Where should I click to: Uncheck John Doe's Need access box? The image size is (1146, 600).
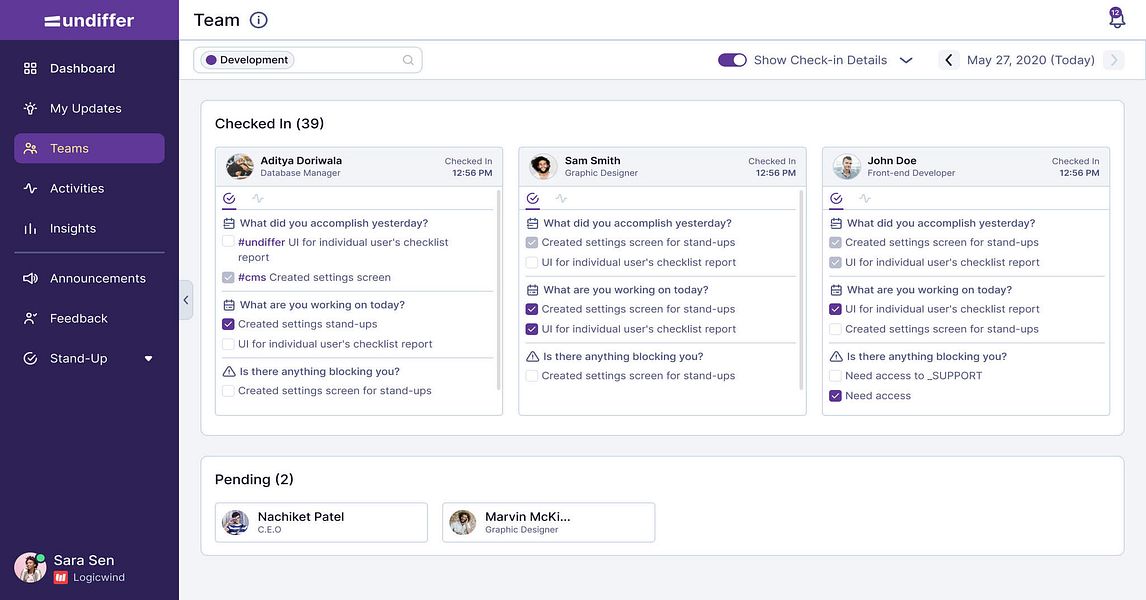click(x=835, y=395)
